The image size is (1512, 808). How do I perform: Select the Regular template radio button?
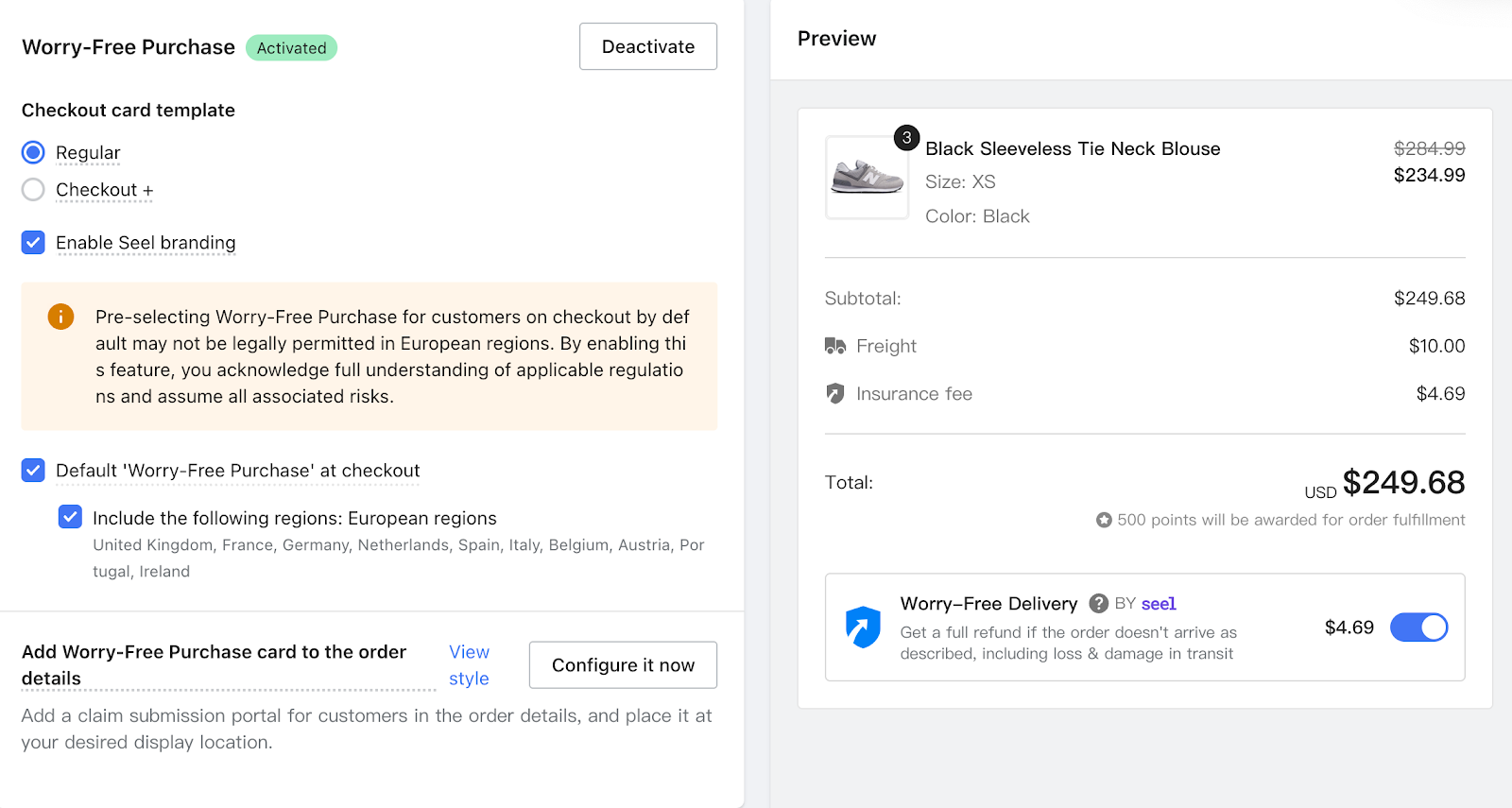(33, 152)
